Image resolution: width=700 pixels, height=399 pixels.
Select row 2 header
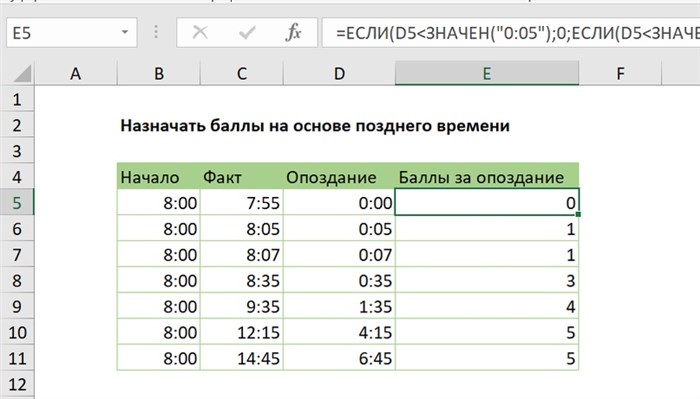tap(17, 125)
